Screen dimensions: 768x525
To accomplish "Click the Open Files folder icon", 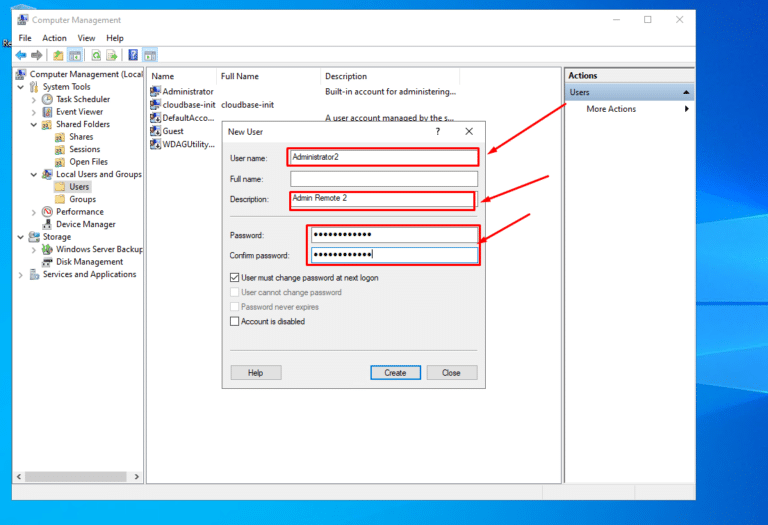I will (x=60, y=162).
